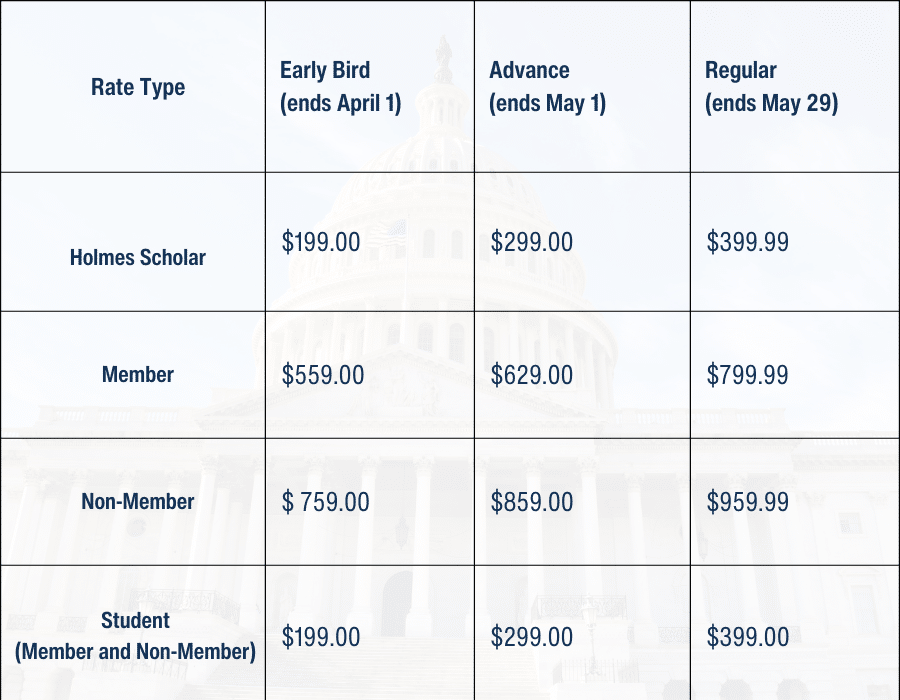Select Holmes Scholar advance price $299.00

pyautogui.click(x=532, y=242)
